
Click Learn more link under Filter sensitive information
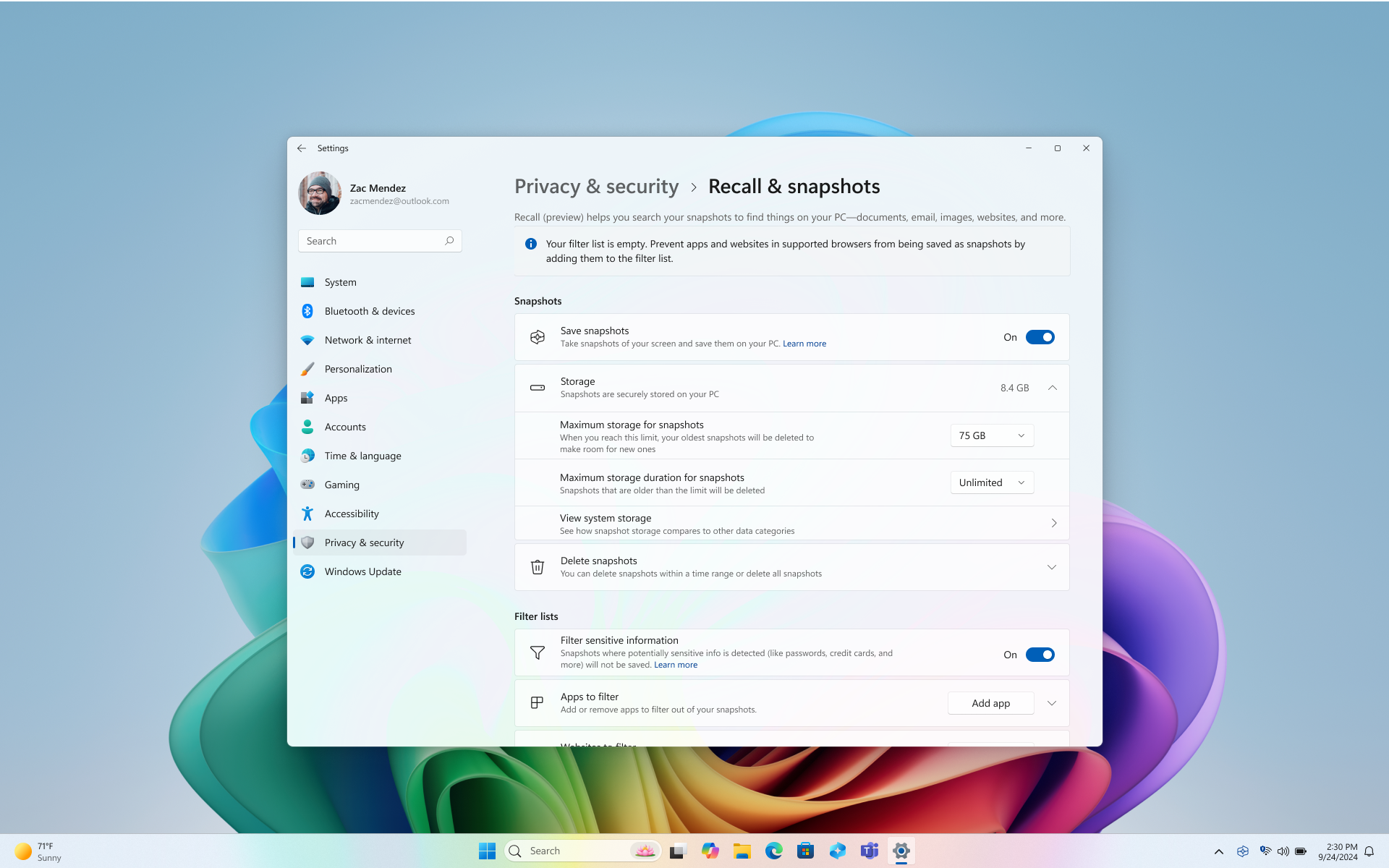675,665
